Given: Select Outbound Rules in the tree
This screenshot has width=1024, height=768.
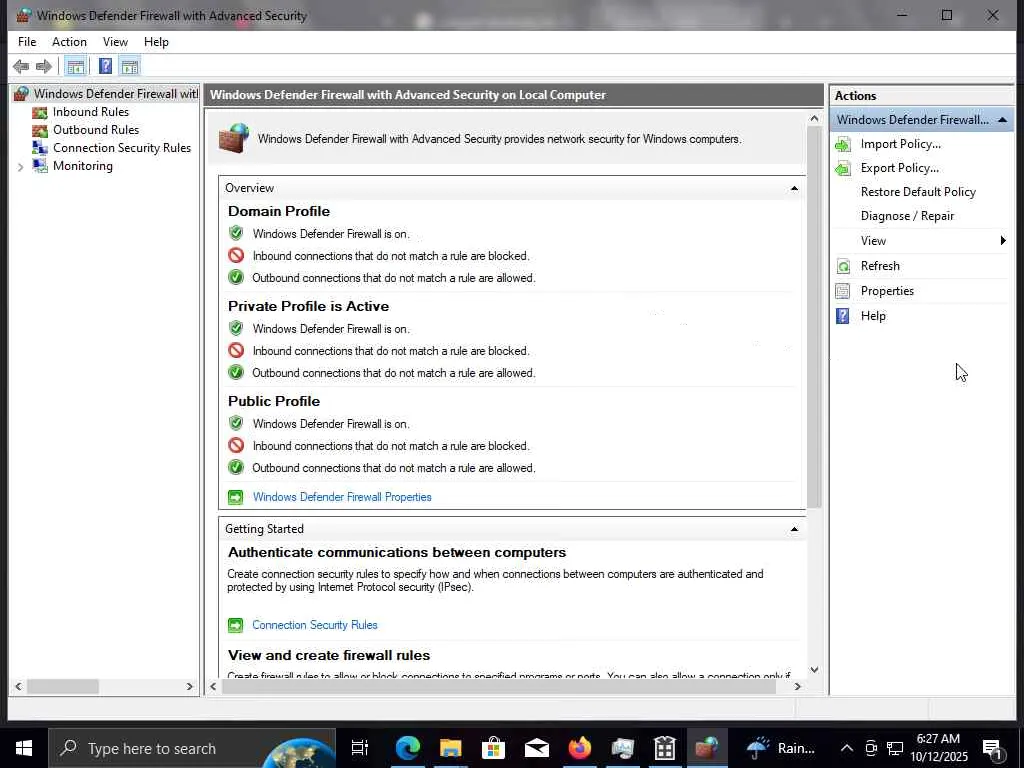Looking at the screenshot, I should pos(96,130).
